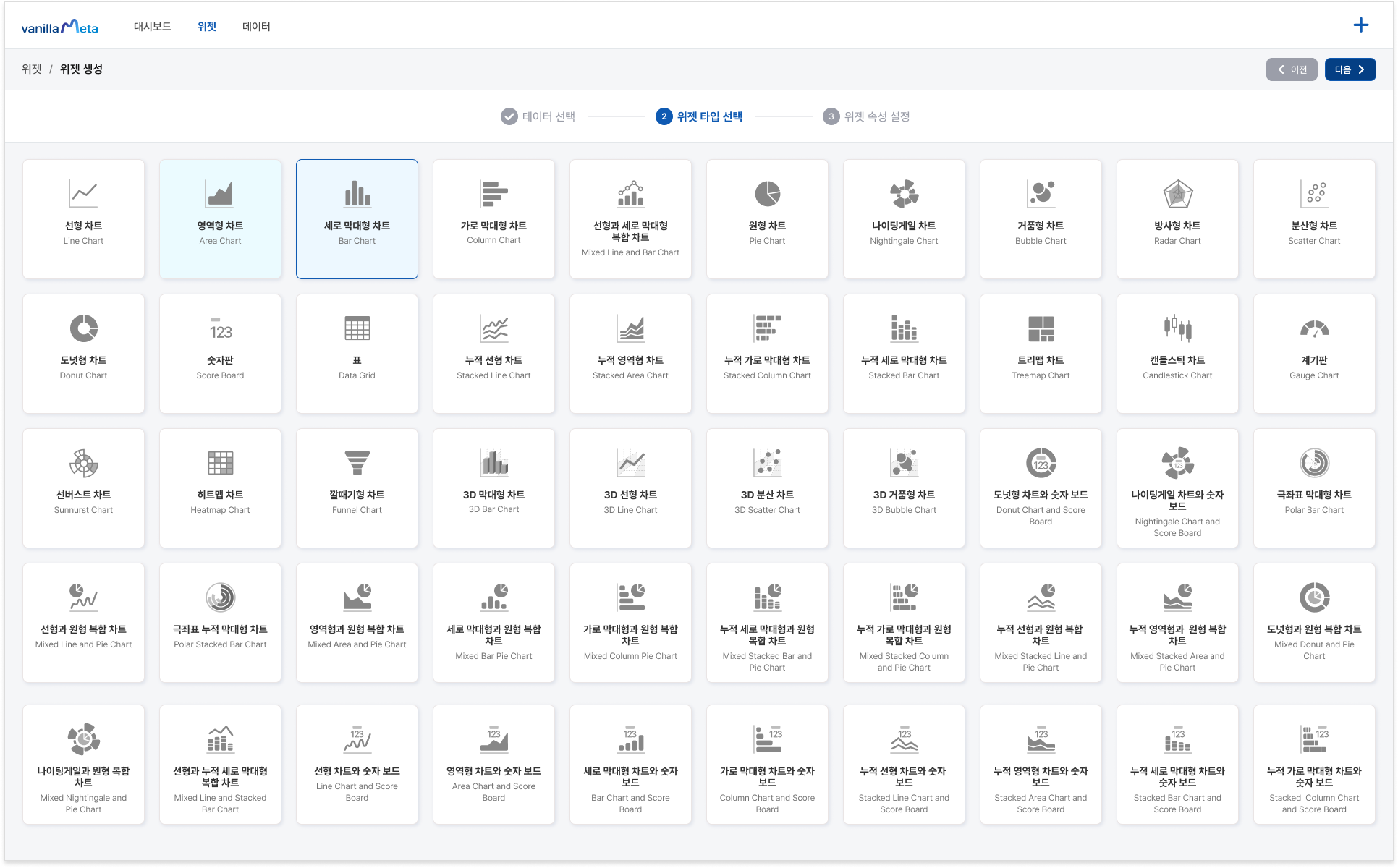
Task: Click the 다음 next button
Action: (1350, 69)
